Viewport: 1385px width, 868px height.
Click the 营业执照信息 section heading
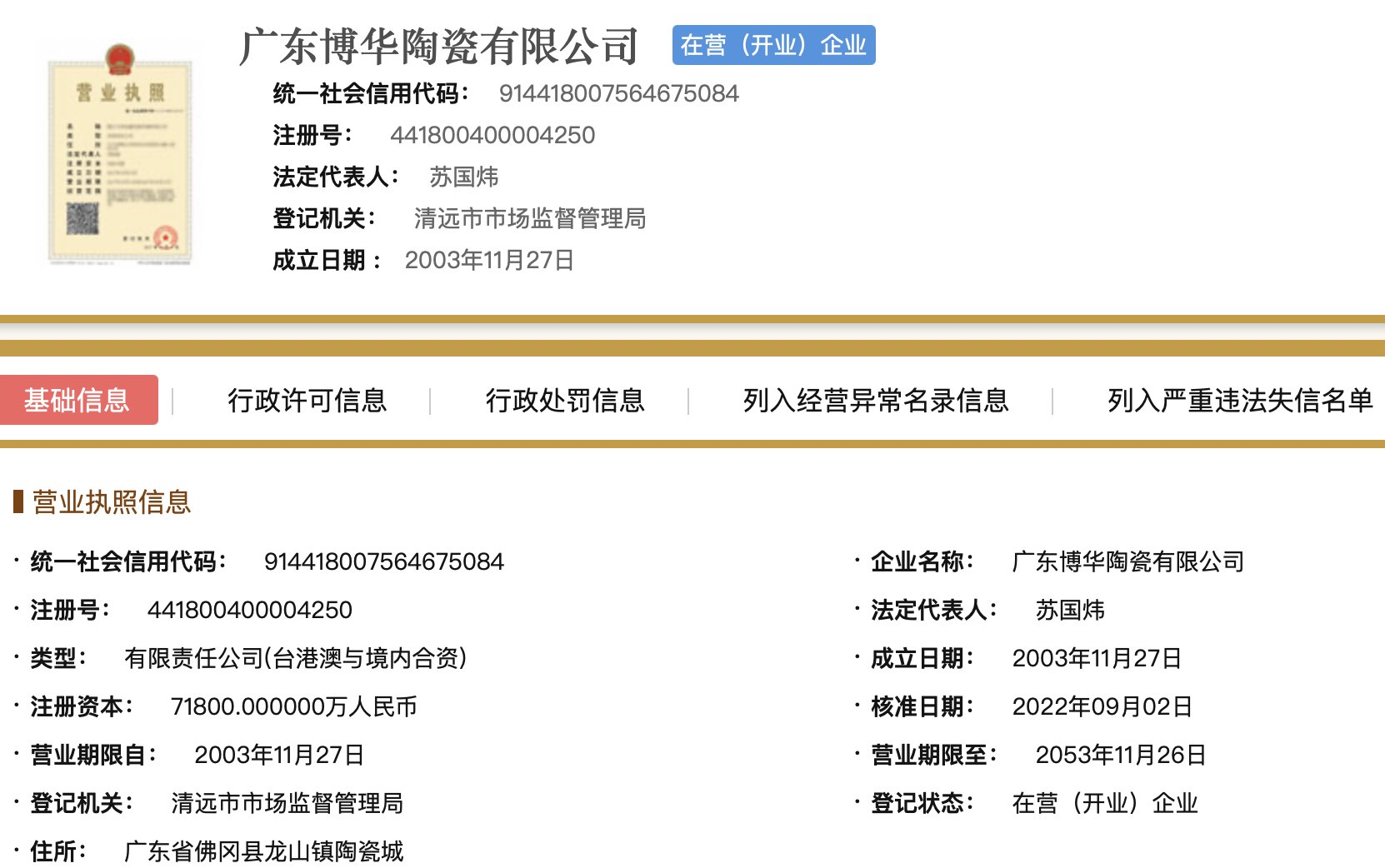pos(112,502)
